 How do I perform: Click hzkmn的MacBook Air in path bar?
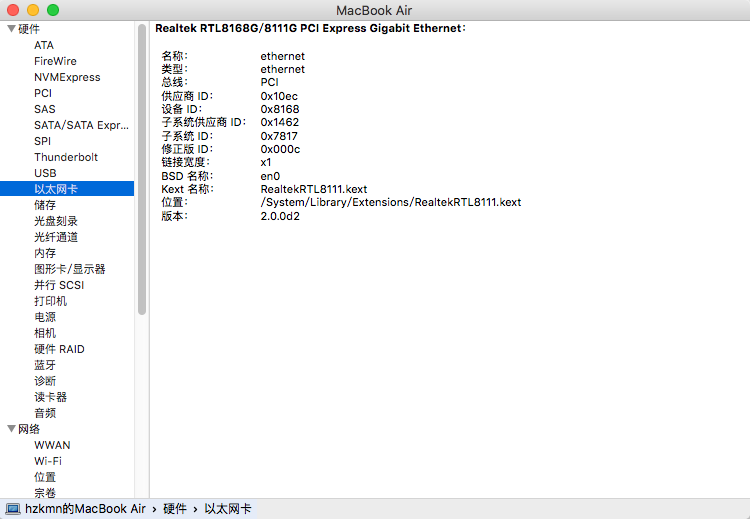pos(85,509)
